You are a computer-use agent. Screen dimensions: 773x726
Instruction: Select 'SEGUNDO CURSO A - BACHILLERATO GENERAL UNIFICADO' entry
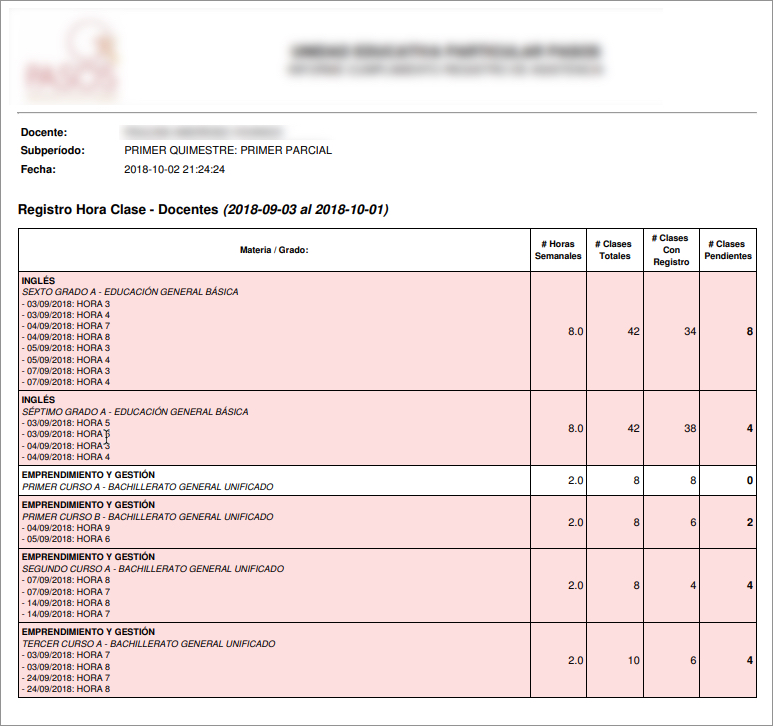(x=153, y=569)
